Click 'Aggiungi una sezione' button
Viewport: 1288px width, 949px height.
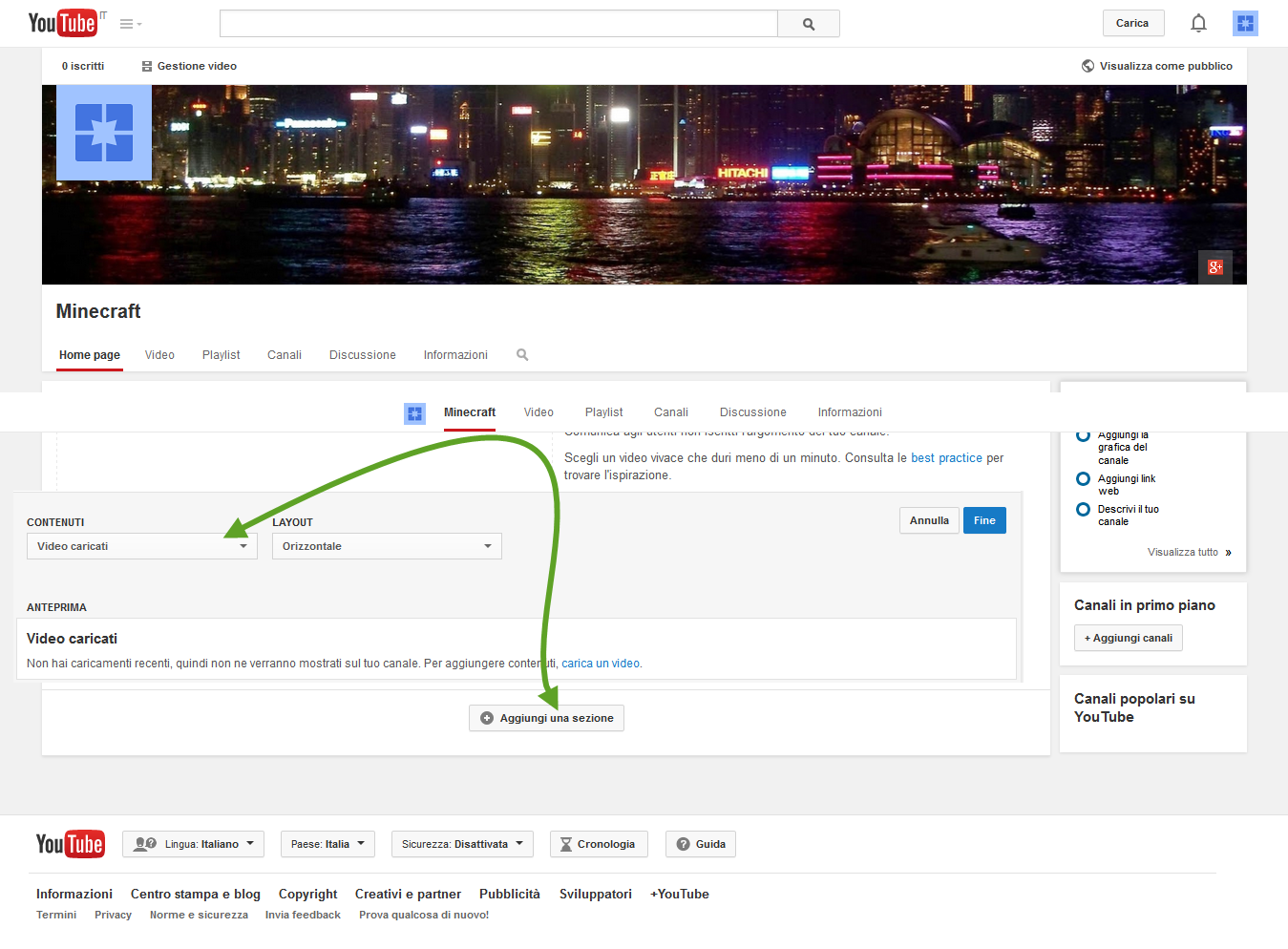point(546,718)
